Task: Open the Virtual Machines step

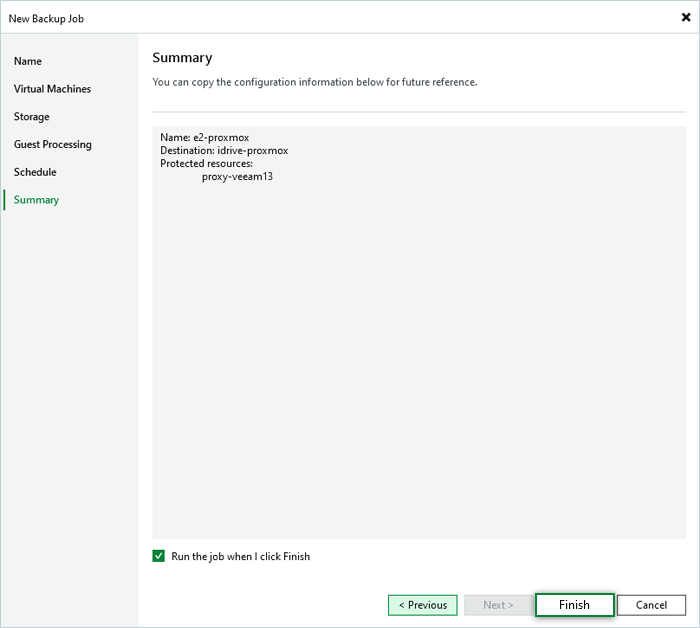Action: click(52, 89)
